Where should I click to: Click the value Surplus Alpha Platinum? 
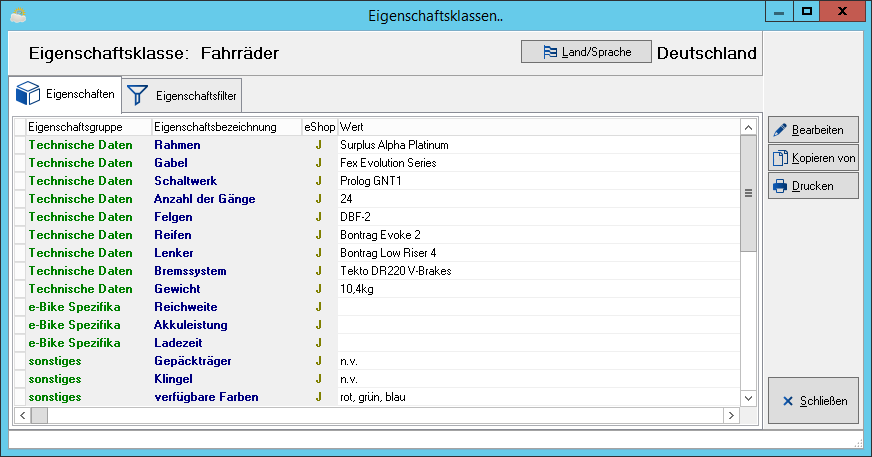(394, 145)
